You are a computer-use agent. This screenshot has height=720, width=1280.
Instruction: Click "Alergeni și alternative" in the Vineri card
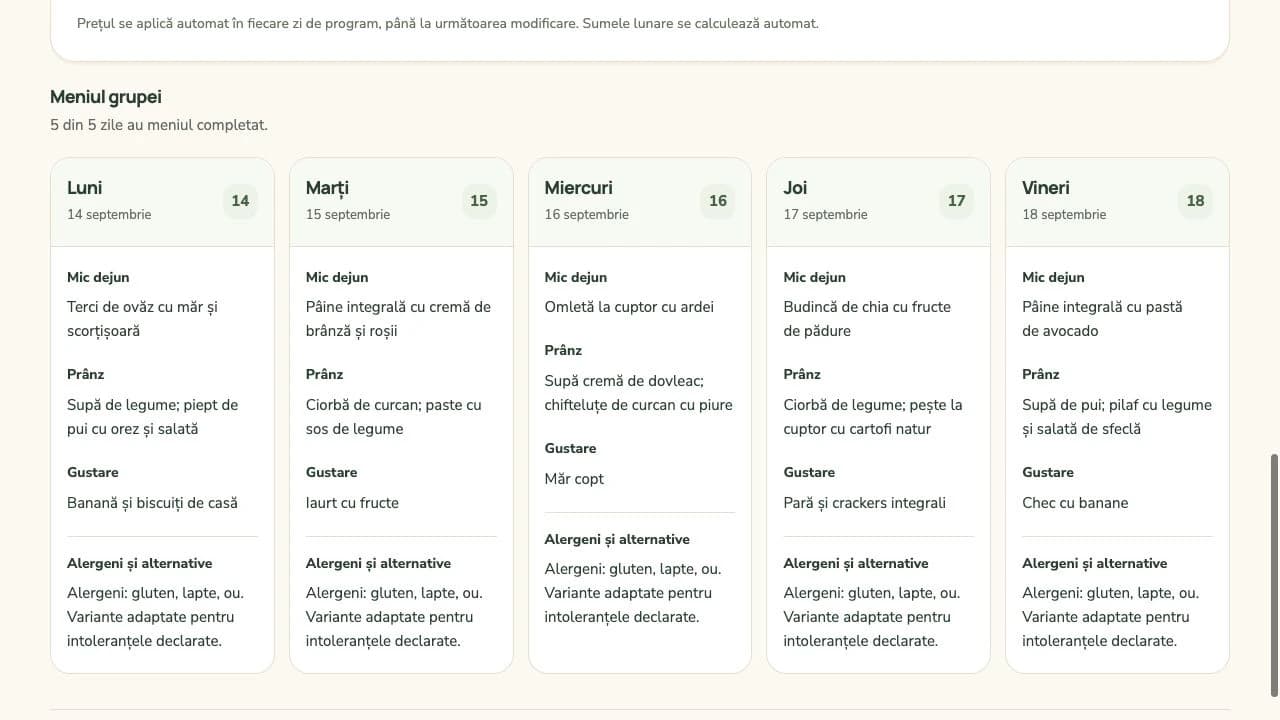tap(1095, 564)
